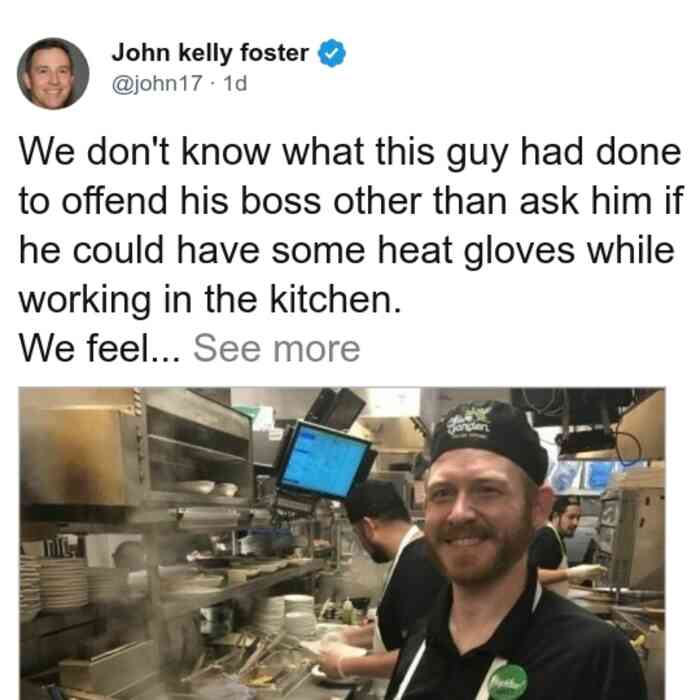Image resolution: width=700 pixels, height=700 pixels.
Task: Click the green round badge on the shirt
Action: tap(509, 682)
